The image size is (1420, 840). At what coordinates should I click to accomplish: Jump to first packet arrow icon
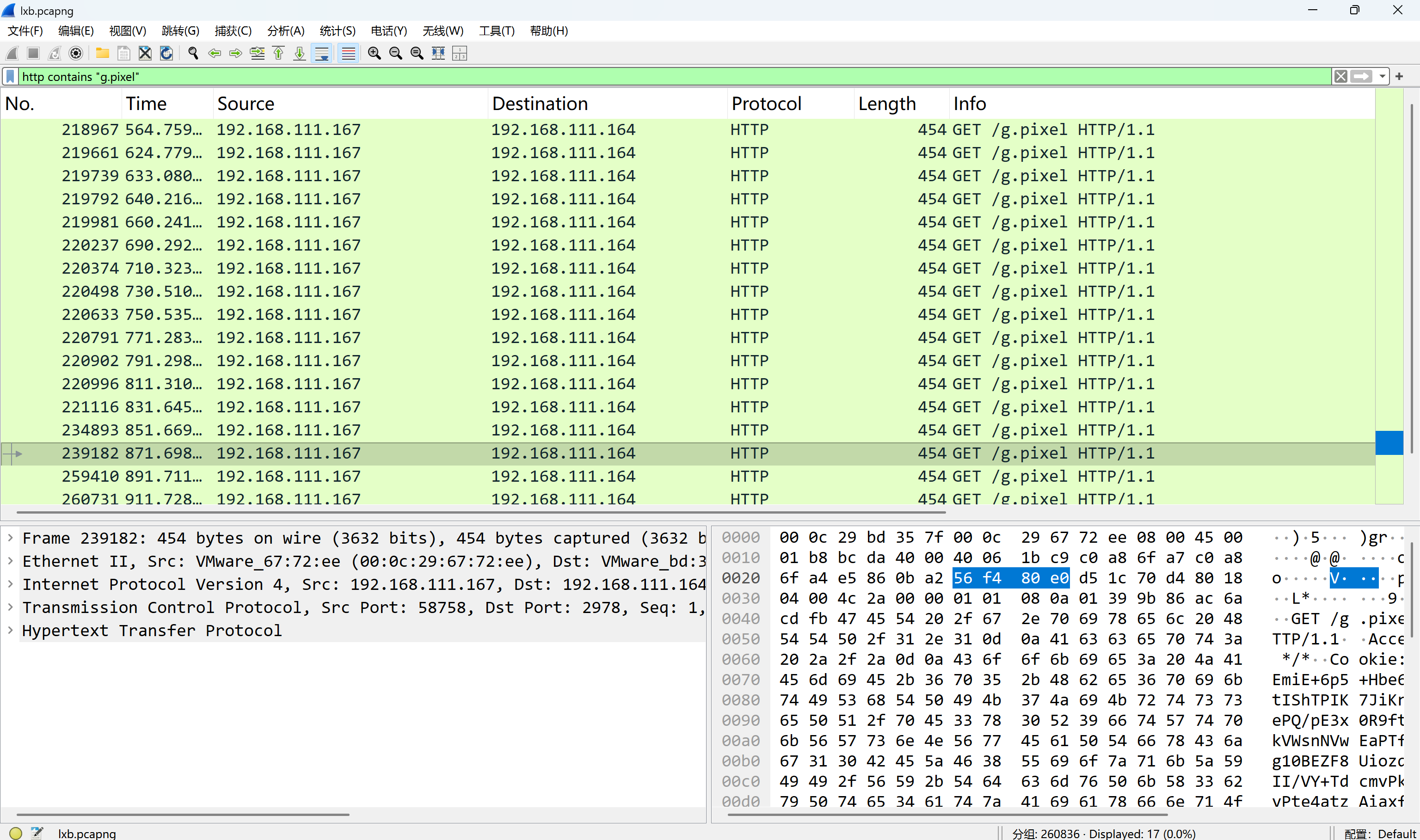click(x=278, y=53)
